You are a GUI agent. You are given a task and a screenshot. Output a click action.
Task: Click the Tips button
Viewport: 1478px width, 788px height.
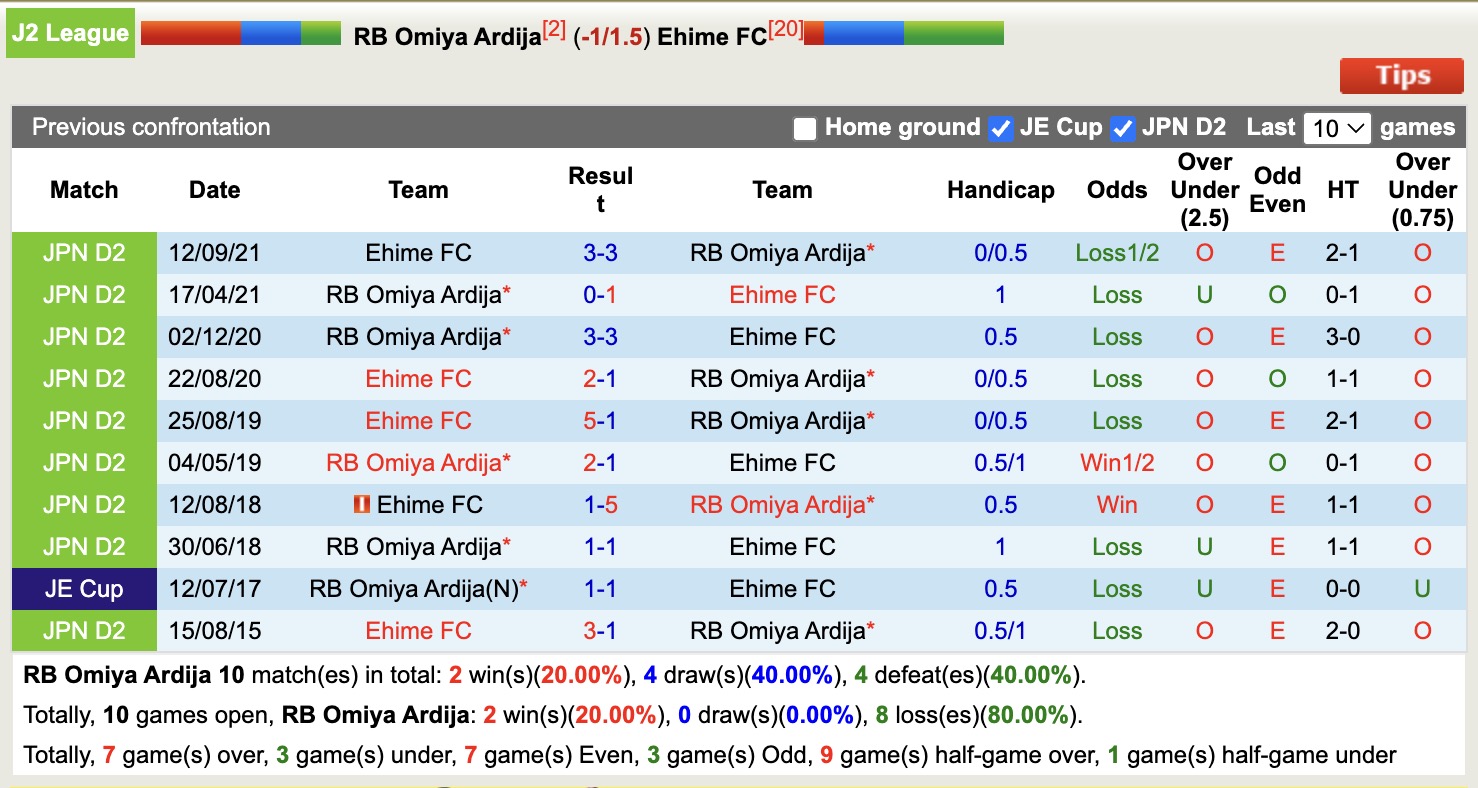[x=1401, y=75]
